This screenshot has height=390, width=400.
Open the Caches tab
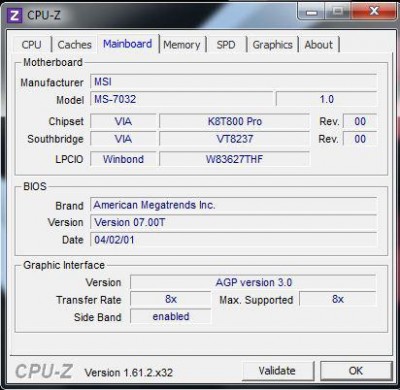tap(74, 45)
